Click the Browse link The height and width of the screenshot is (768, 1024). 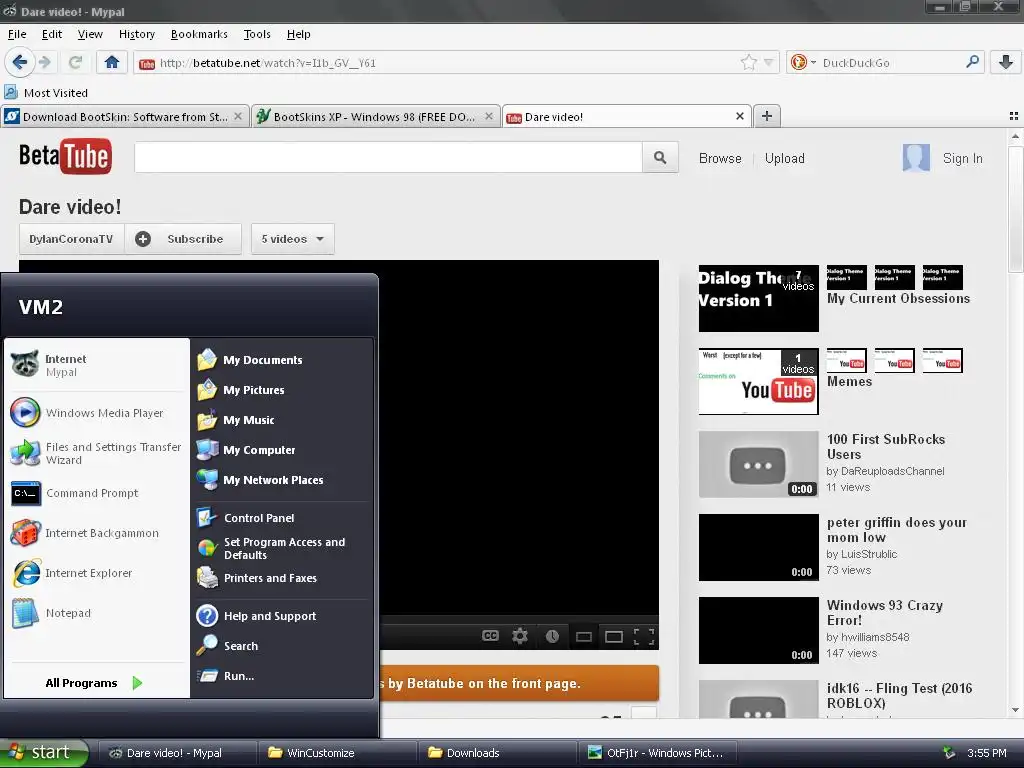click(x=720, y=158)
